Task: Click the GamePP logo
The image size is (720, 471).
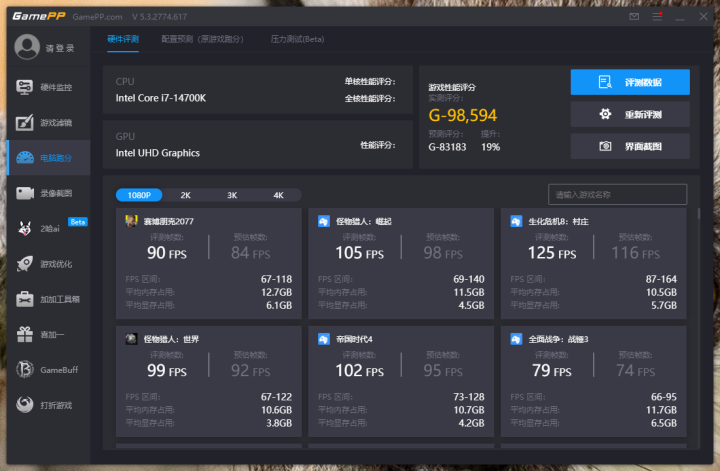Action: tap(39, 17)
